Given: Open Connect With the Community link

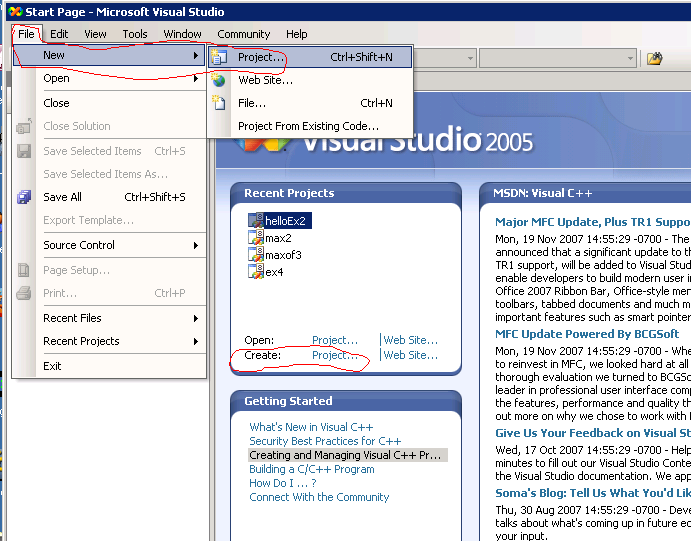Looking at the screenshot, I should coord(319,497).
